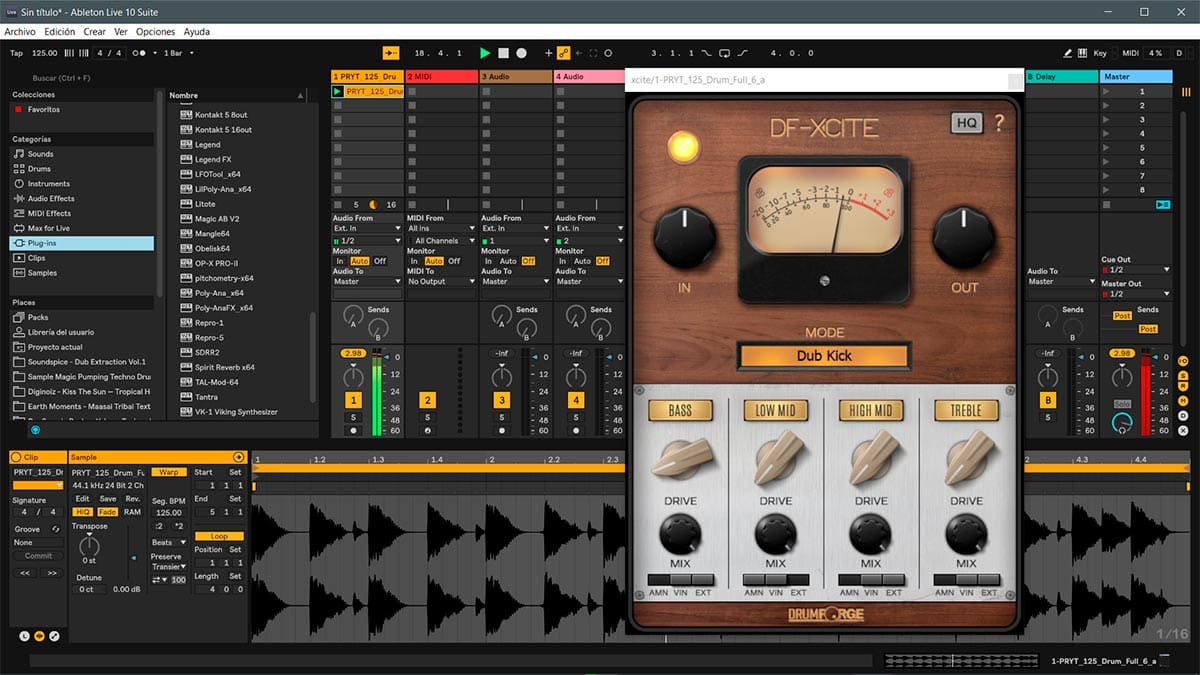The image size is (1200, 675).
Task: Click the Master pan knob
Action: [x=1124, y=377]
